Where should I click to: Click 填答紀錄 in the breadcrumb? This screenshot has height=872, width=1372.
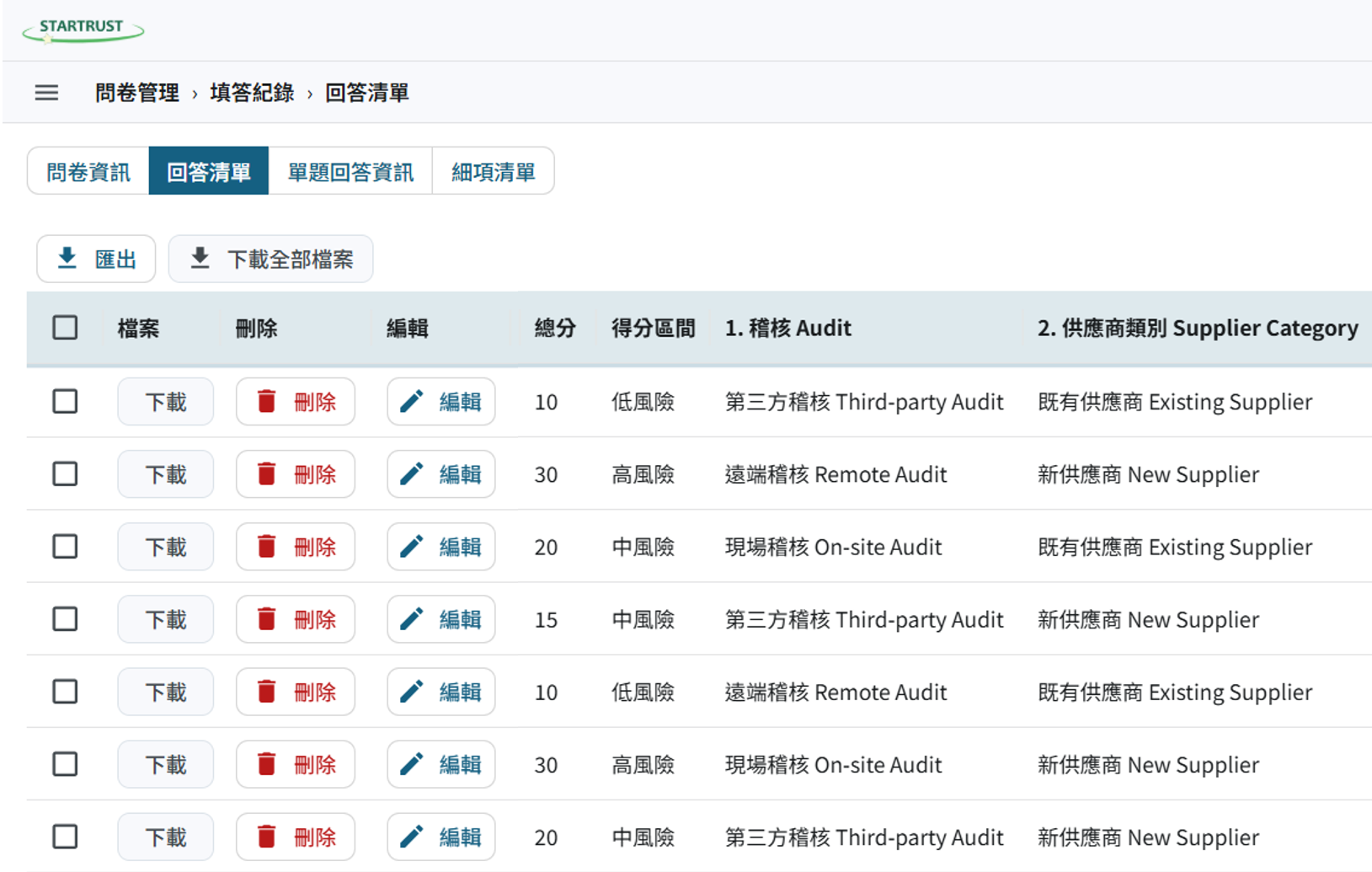coord(252,93)
